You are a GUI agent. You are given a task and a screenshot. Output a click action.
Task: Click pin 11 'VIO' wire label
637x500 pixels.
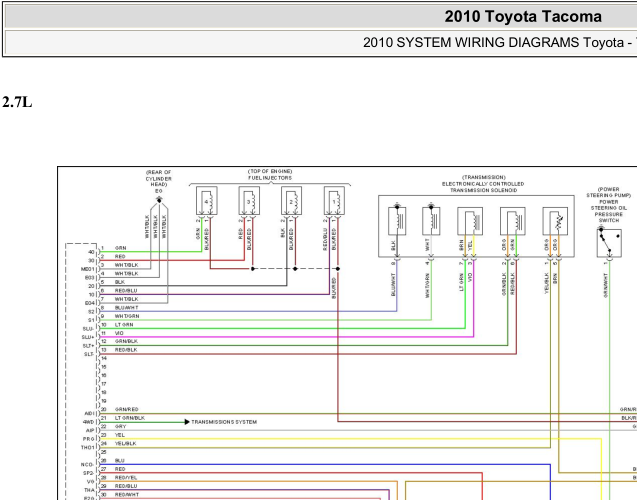click(x=119, y=333)
